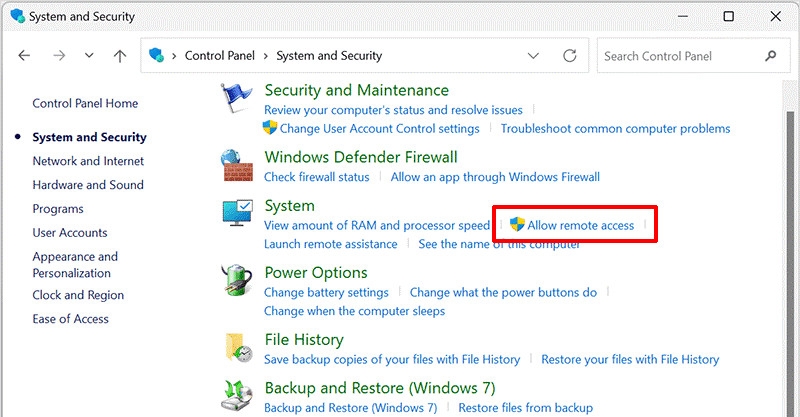
Task: Open the Power Options heading
Action: [316, 273]
